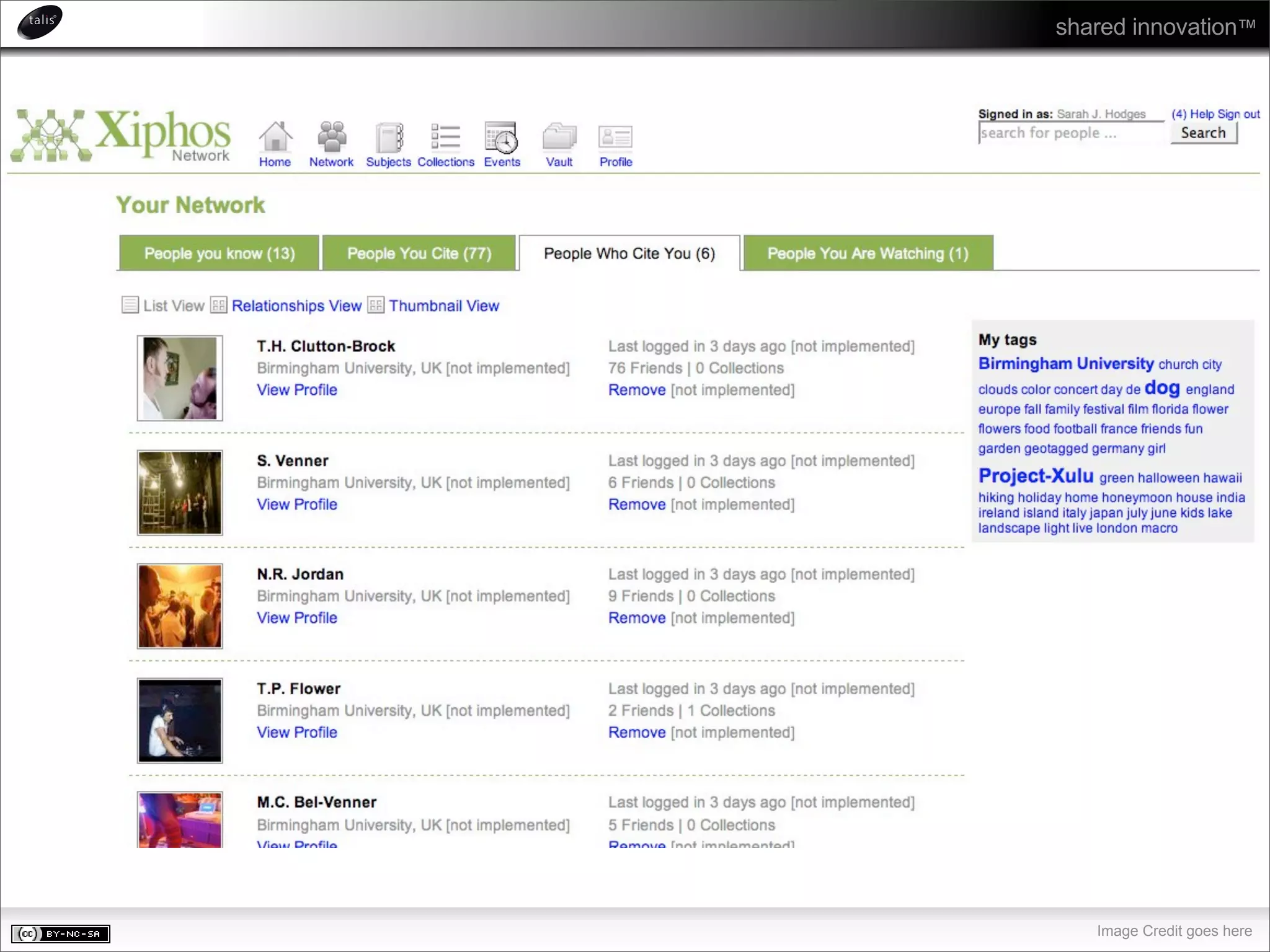Click the geotagged tag
The height and width of the screenshot is (952, 1270).
coord(1056,449)
